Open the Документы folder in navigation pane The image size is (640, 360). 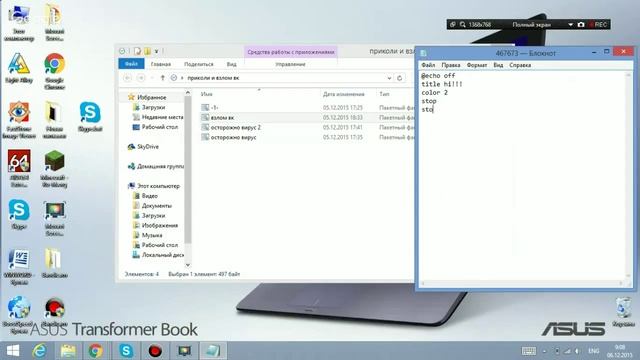coord(157,206)
